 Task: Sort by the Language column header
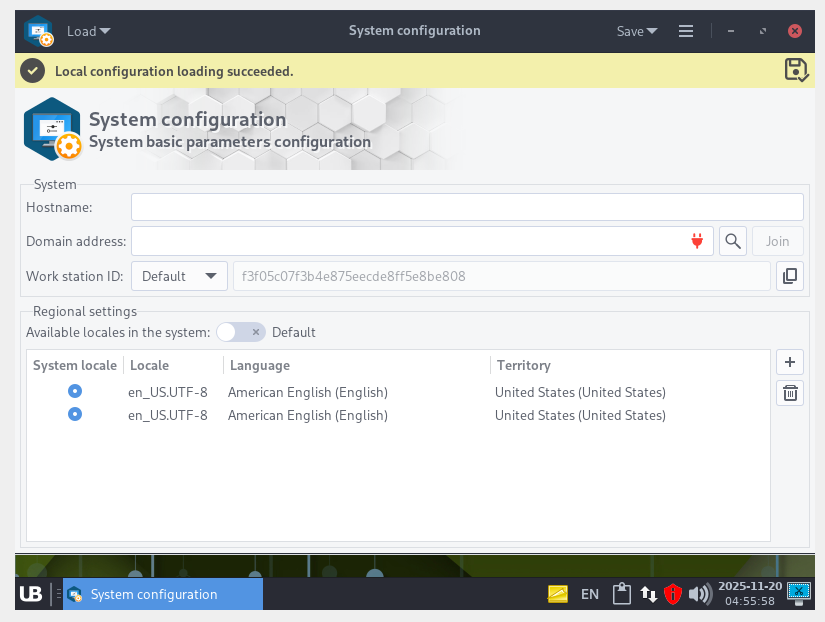(260, 365)
